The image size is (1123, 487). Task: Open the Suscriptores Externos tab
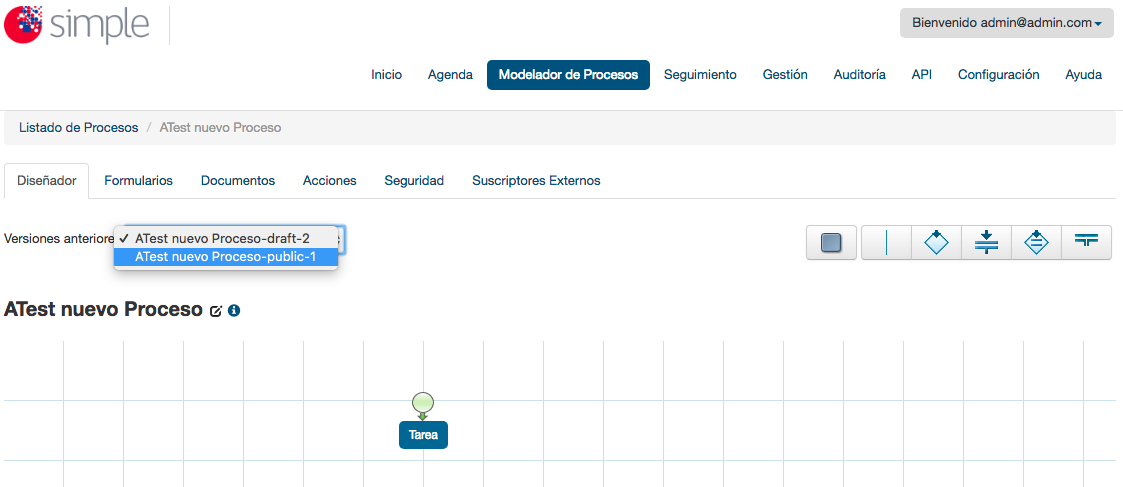click(x=536, y=180)
